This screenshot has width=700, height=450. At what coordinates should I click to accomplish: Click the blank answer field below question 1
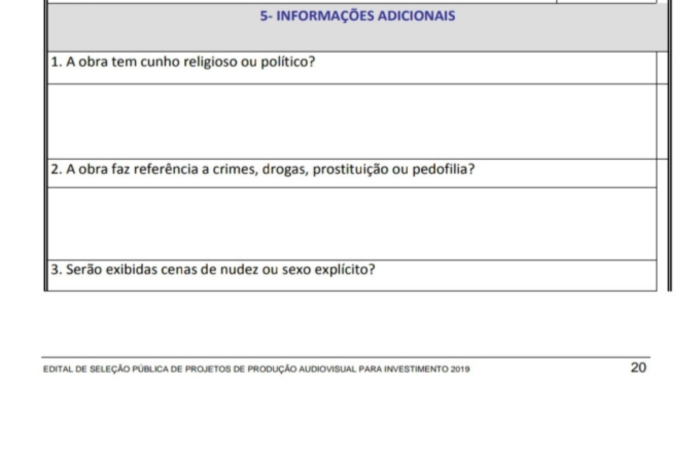tap(352, 121)
